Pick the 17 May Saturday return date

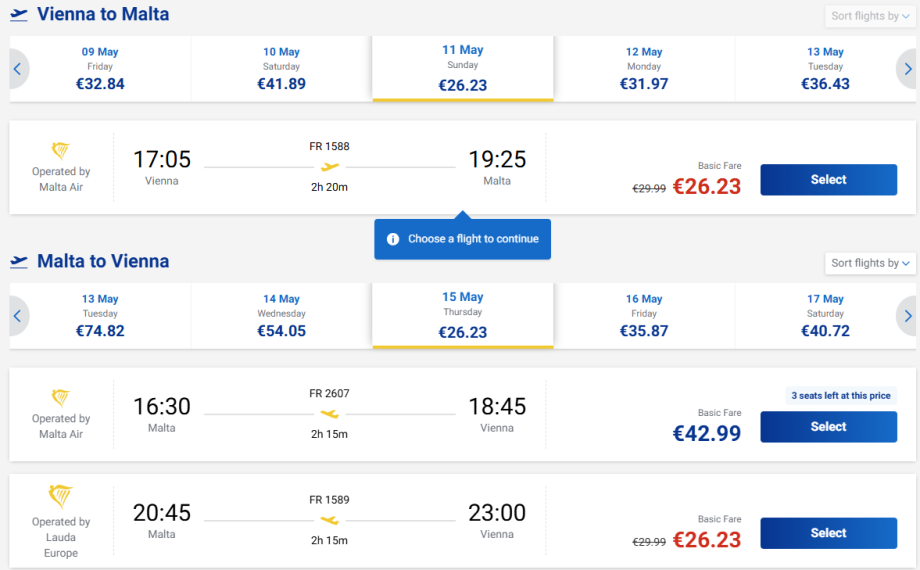pyautogui.click(x=825, y=315)
